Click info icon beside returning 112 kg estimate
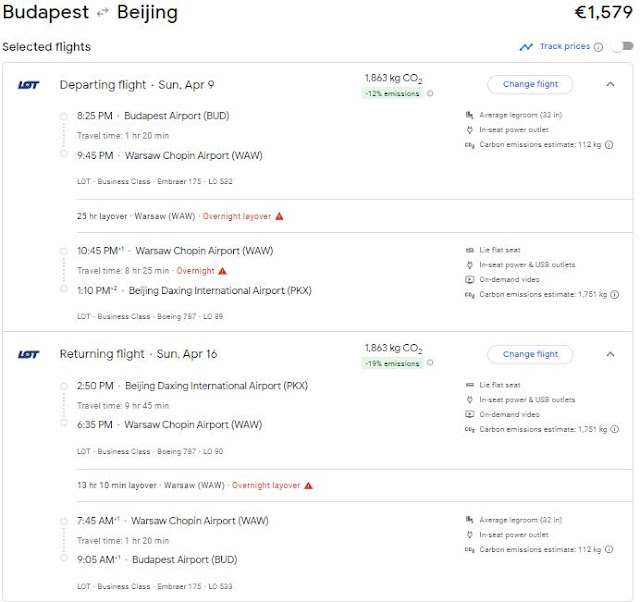This screenshot has height=602, width=640. [x=610, y=549]
